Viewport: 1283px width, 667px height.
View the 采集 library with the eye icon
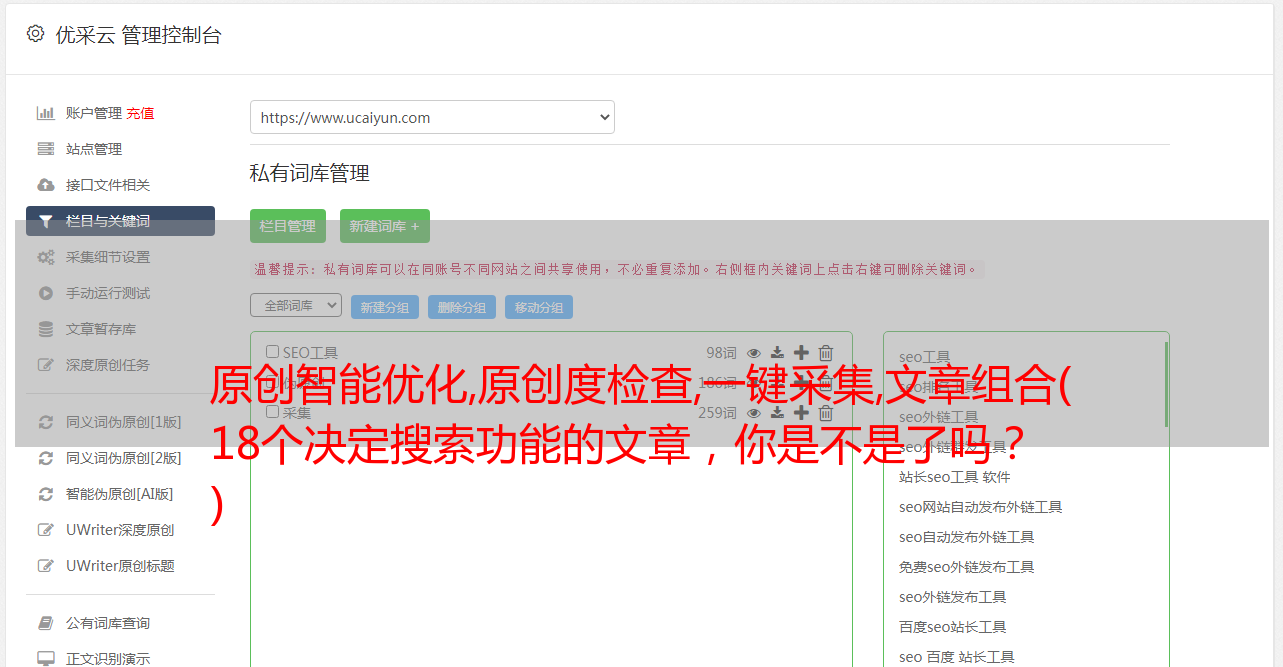pos(754,412)
